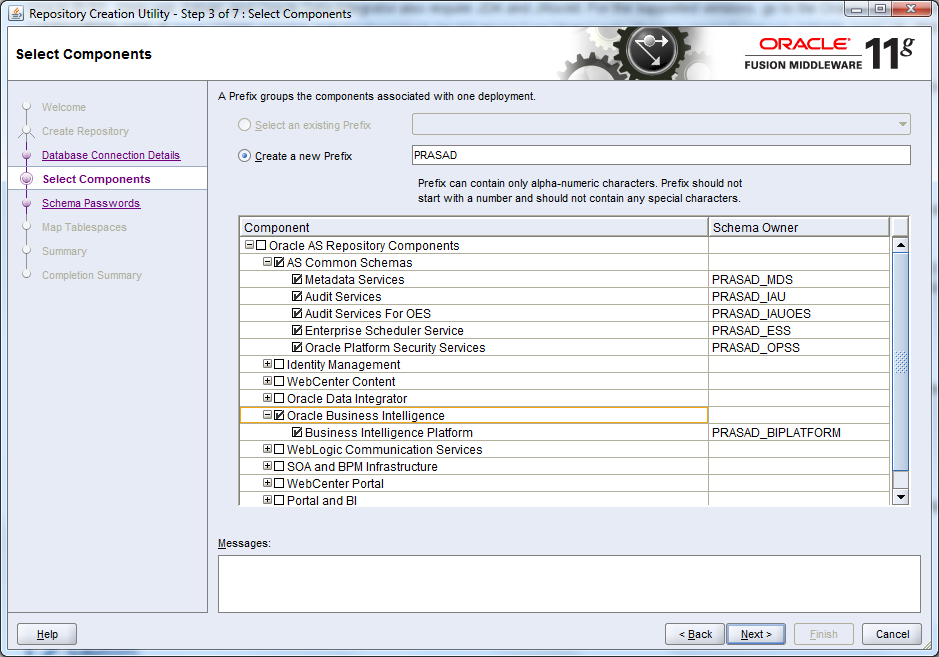Image resolution: width=939 pixels, height=657 pixels.
Task: Uncheck the Enterprise Scheduler Service checkbox
Action: pyautogui.click(x=297, y=330)
